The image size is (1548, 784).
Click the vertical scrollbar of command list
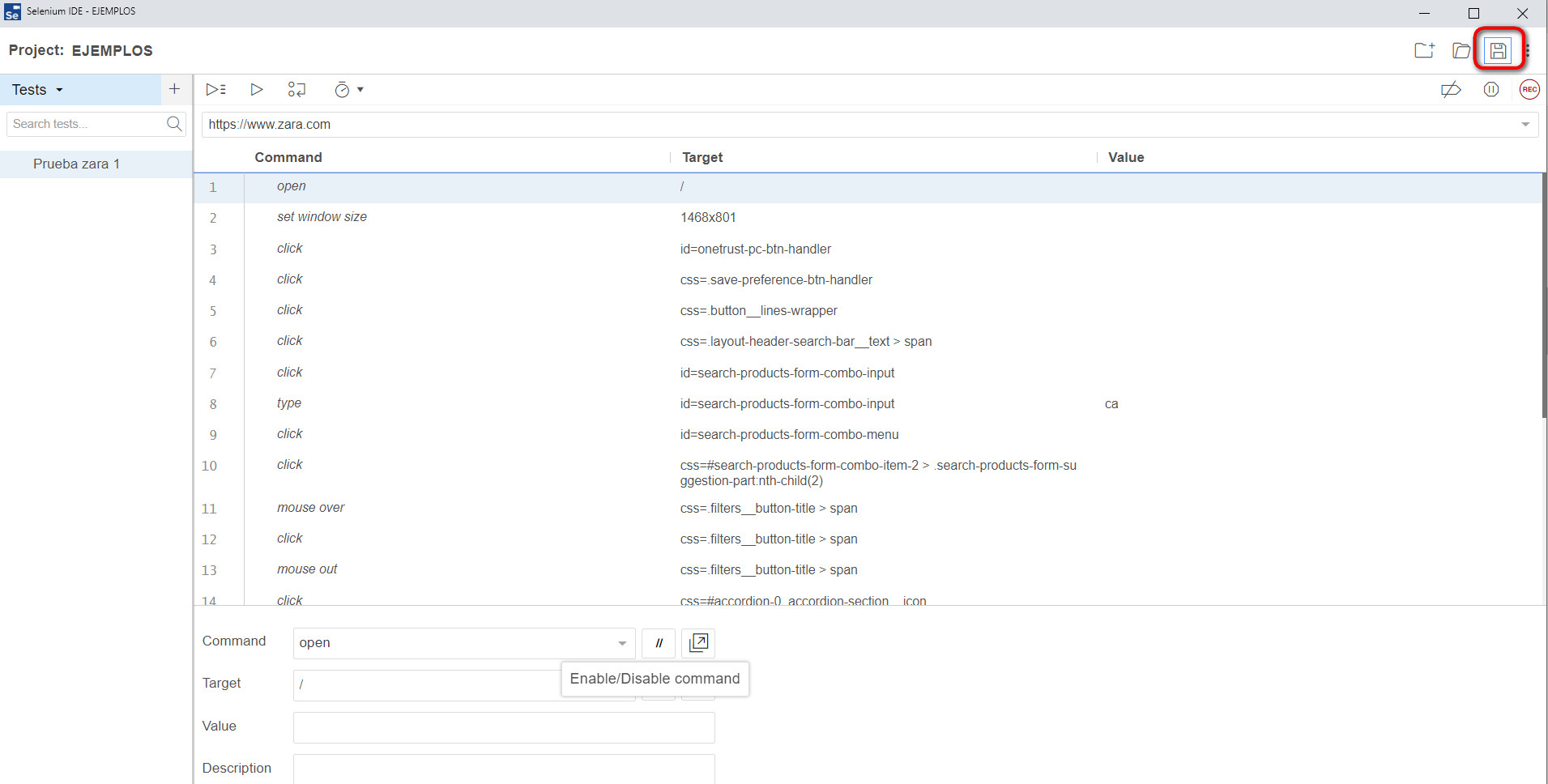[1544, 324]
